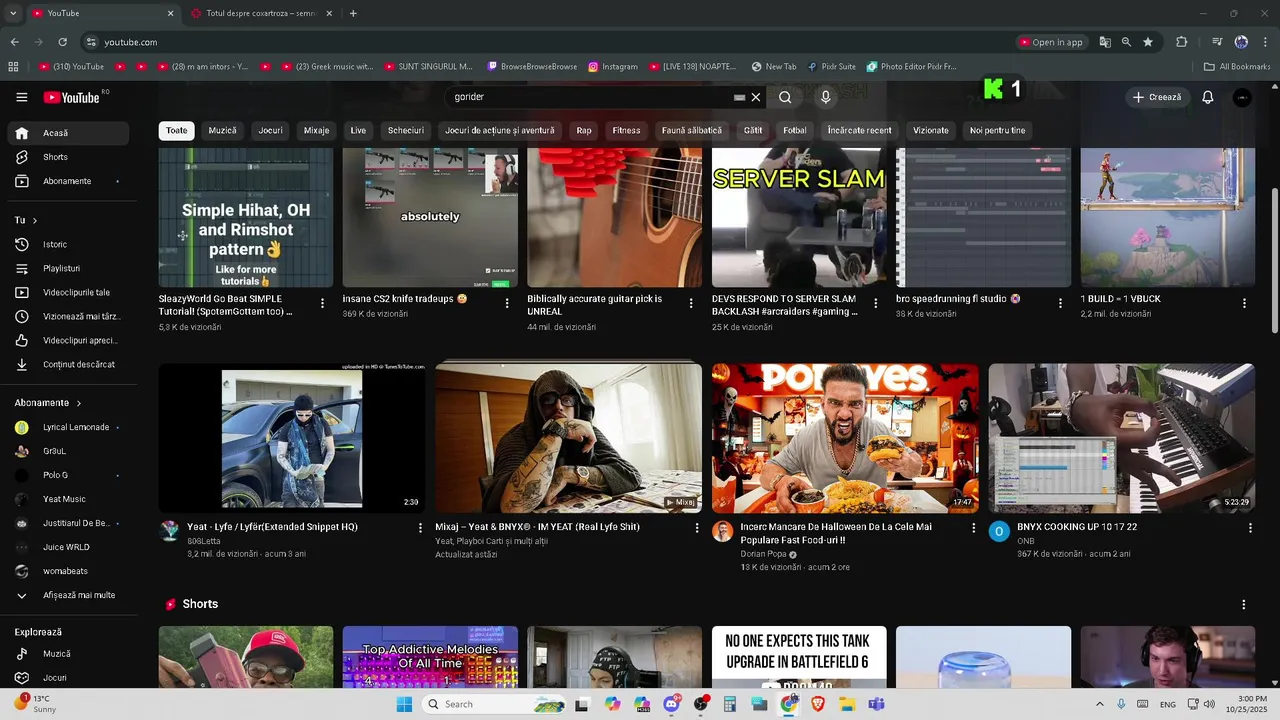This screenshot has height=720, width=1280.
Task: Click the Open in app button
Action: click(1051, 42)
